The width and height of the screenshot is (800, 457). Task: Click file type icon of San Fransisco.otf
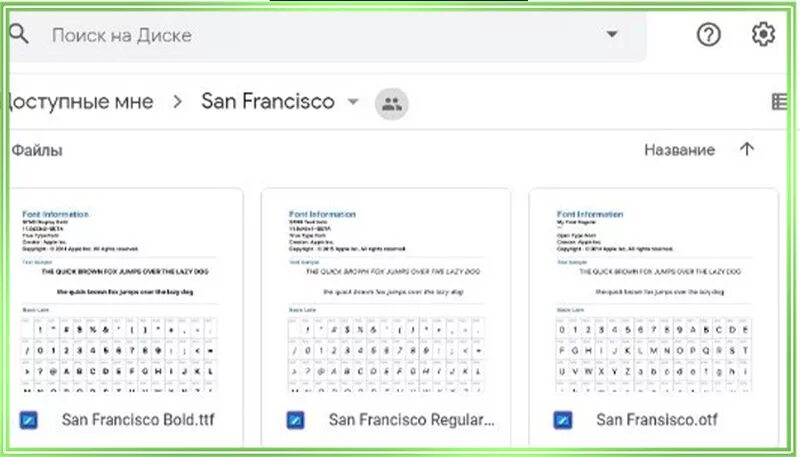tap(563, 420)
